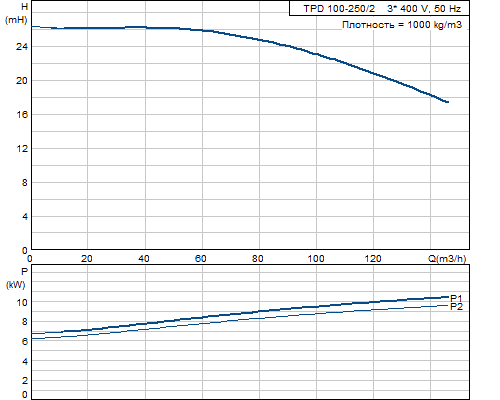
Task: Click the thin P2 curve at its left end
Action: 33,339
